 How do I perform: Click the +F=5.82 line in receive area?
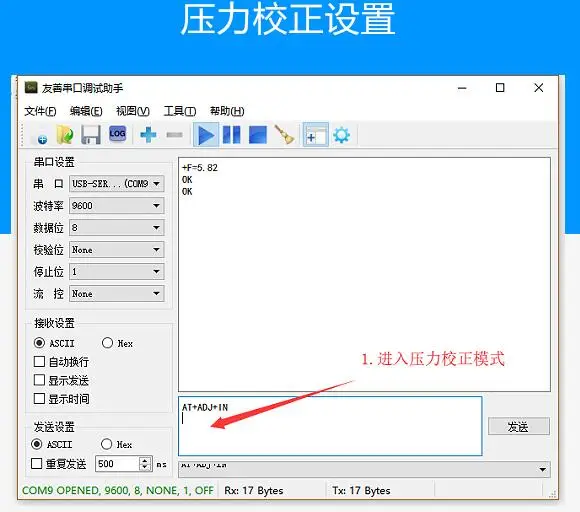tap(200, 168)
